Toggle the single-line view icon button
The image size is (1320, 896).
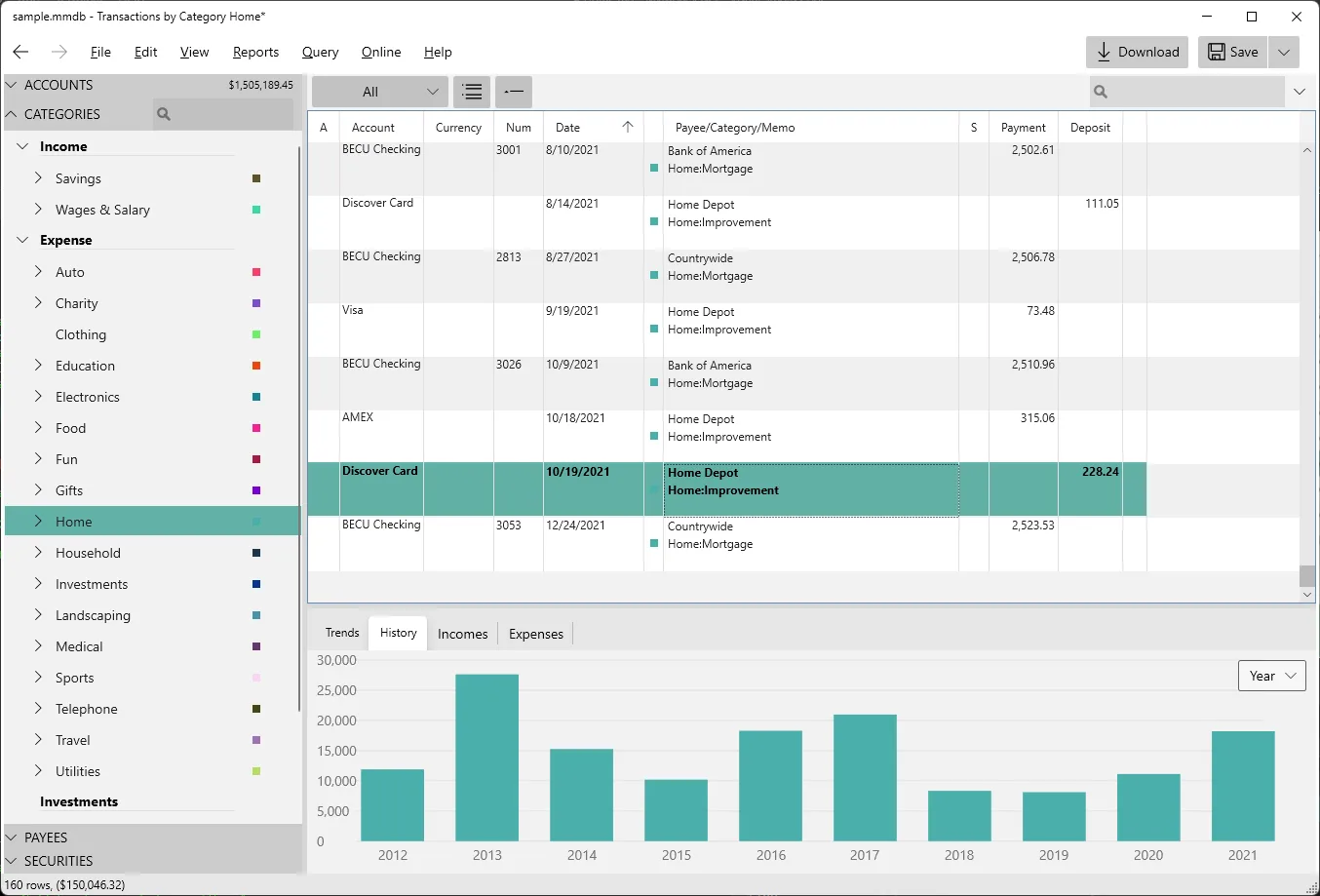tap(514, 92)
